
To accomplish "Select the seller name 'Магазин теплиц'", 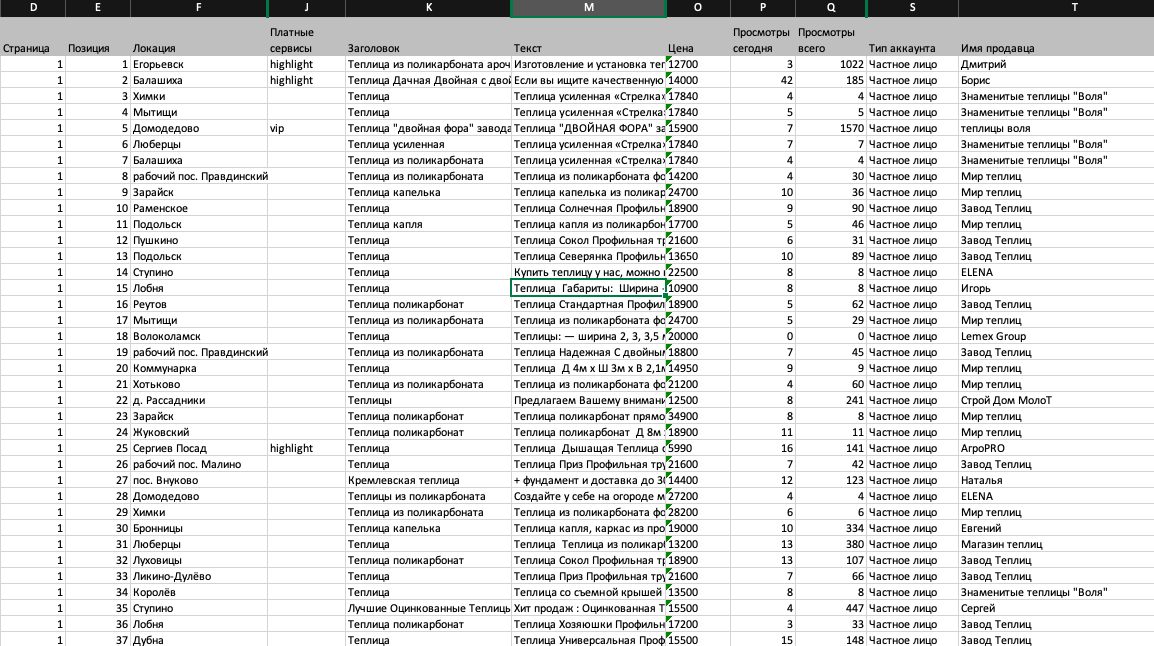I will tap(1056, 544).
